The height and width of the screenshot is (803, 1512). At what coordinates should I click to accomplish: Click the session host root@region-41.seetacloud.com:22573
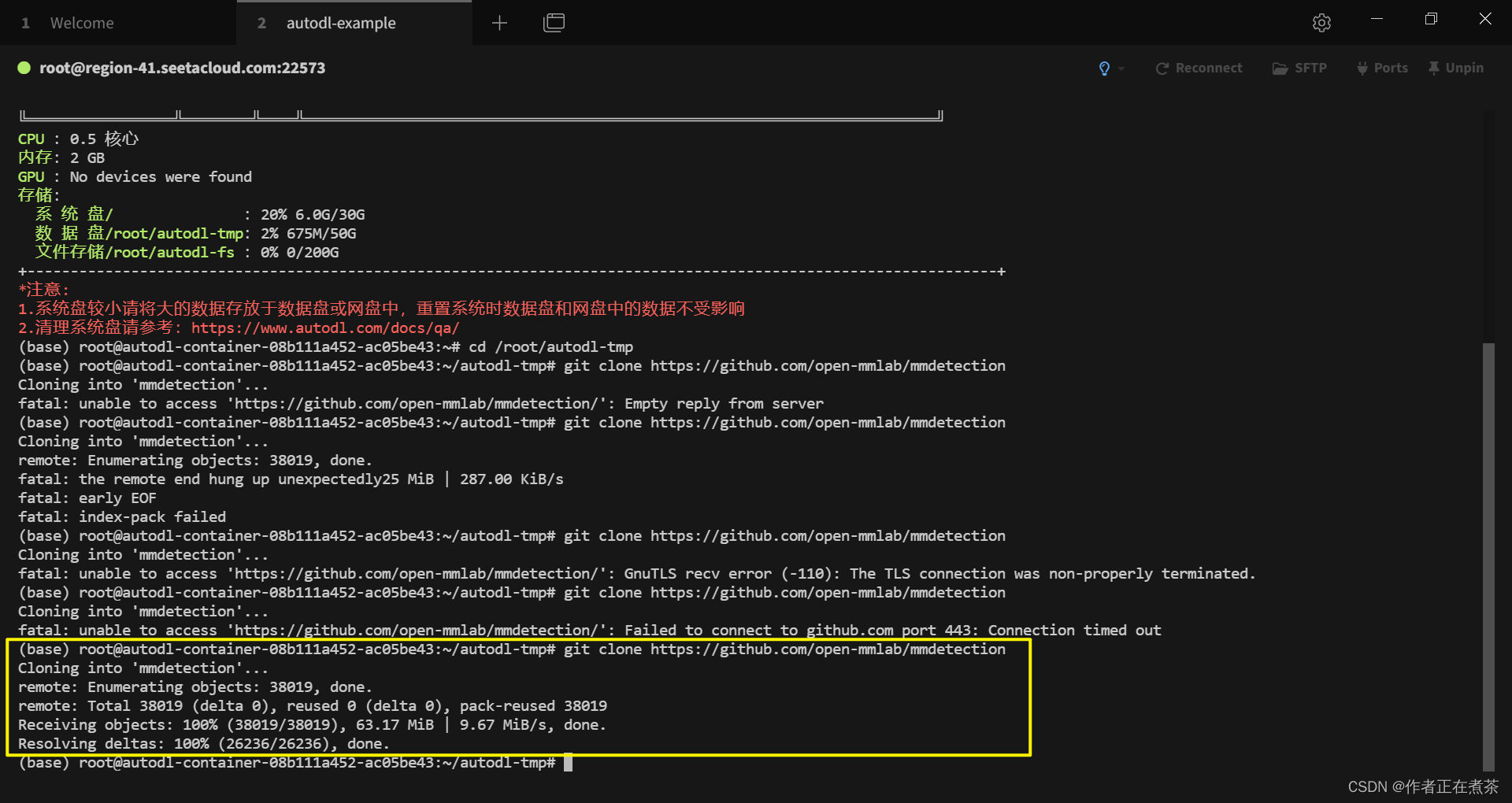(182, 68)
